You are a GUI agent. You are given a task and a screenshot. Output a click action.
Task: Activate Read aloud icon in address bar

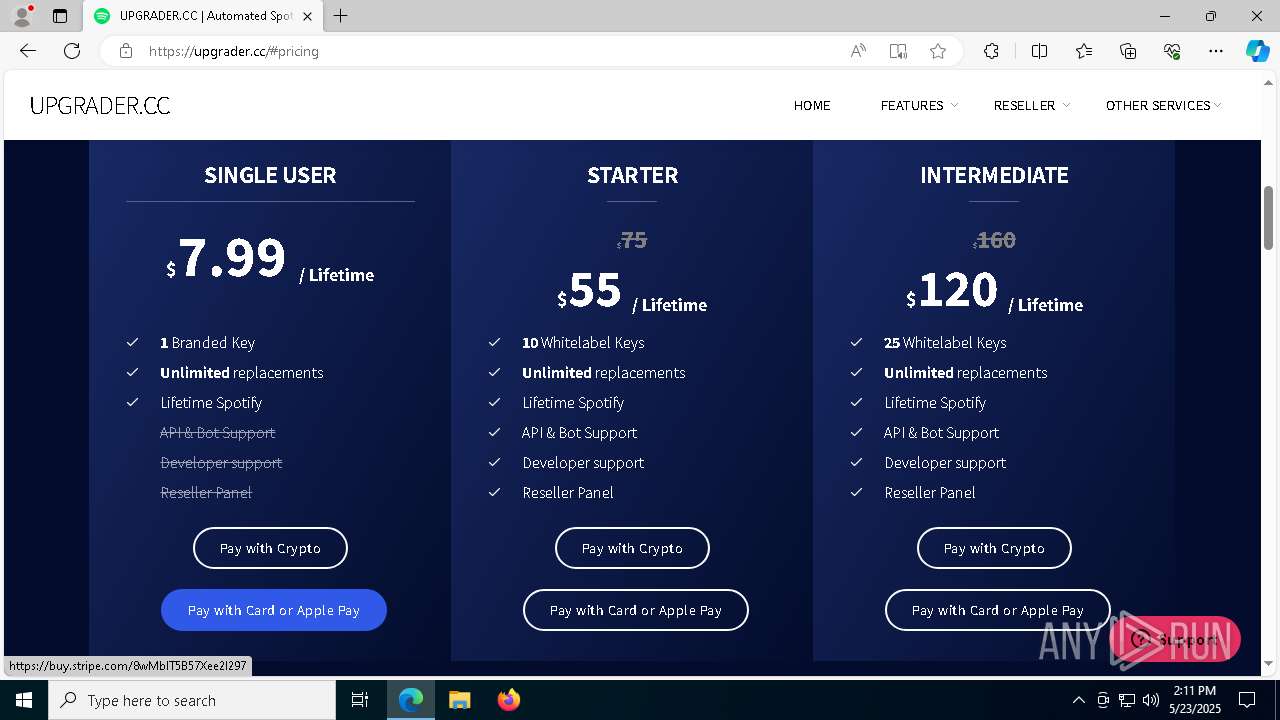coord(858,51)
